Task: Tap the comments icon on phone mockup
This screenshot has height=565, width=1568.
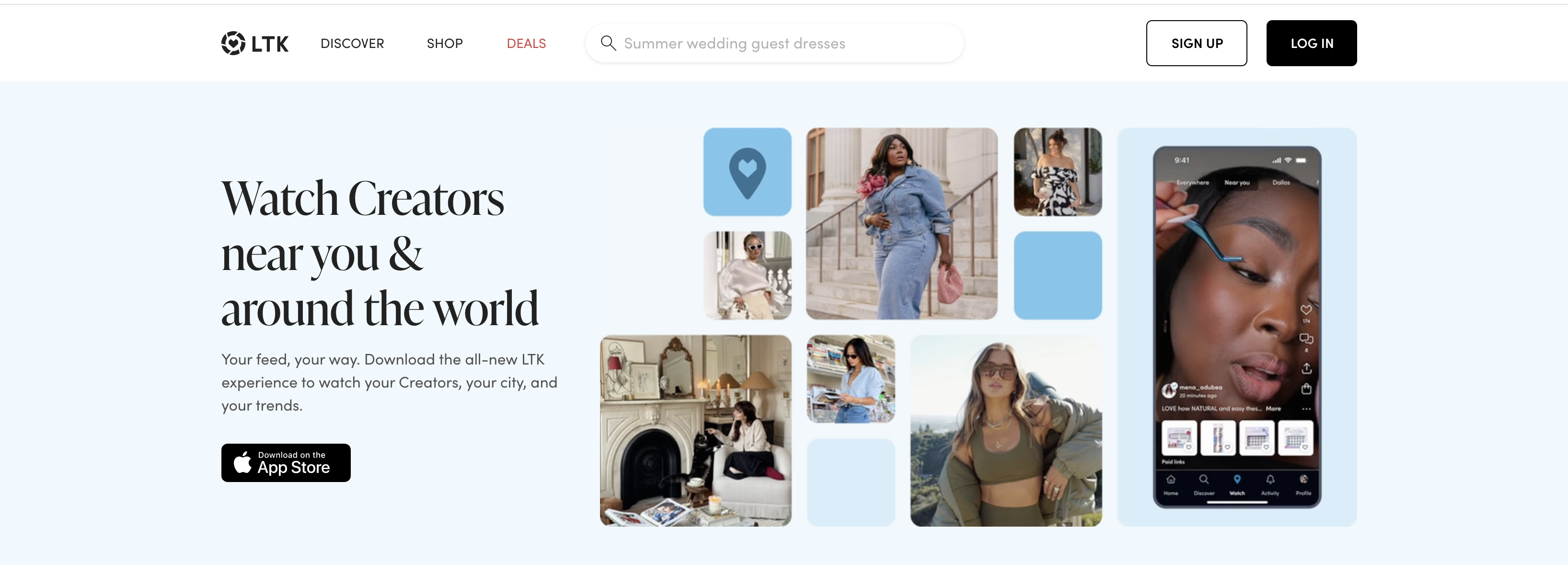Action: coord(1306,339)
